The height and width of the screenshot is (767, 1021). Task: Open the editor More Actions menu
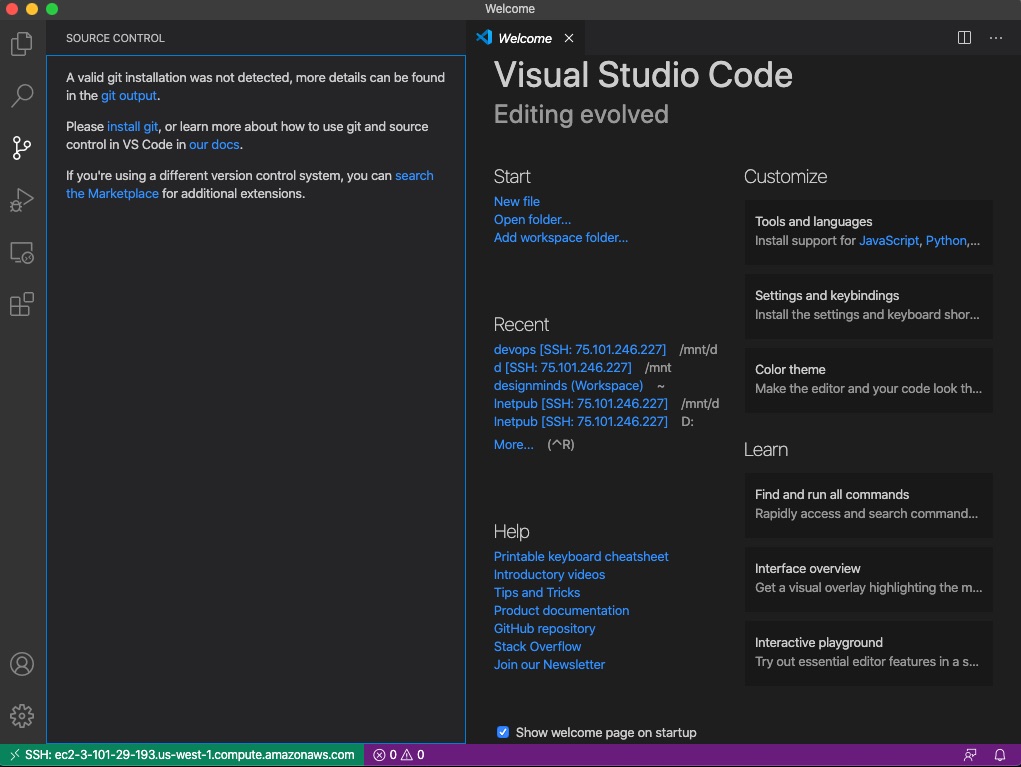(996, 38)
